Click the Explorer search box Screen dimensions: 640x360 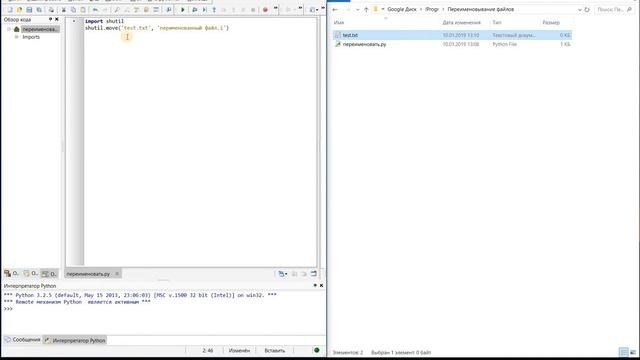[614, 9]
